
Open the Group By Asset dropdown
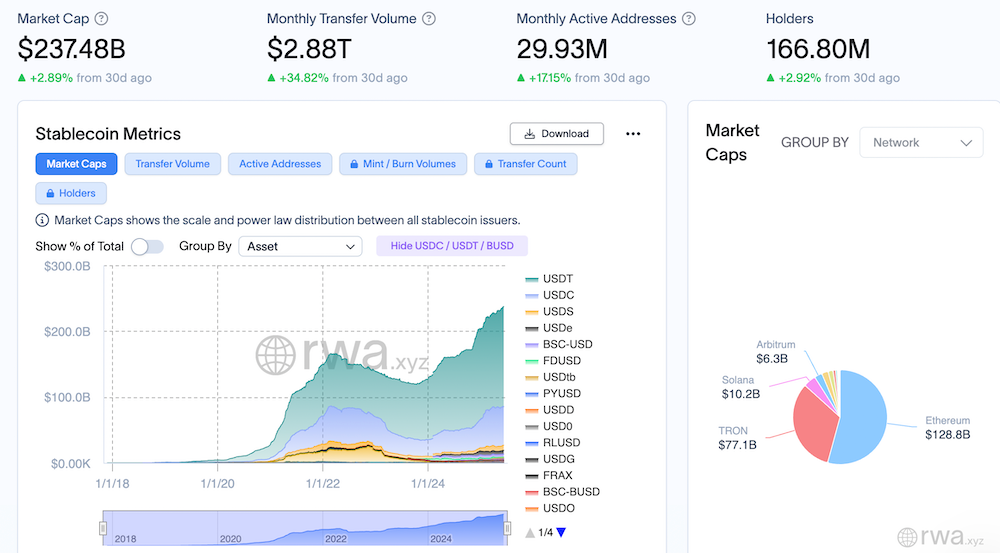click(299, 246)
